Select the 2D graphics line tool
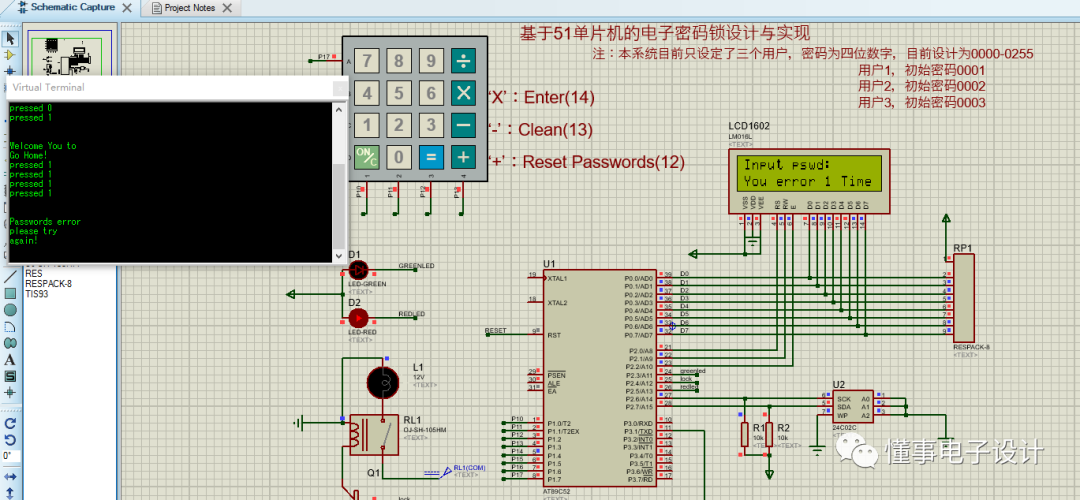The image size is (1080, 500). [10, 277]
